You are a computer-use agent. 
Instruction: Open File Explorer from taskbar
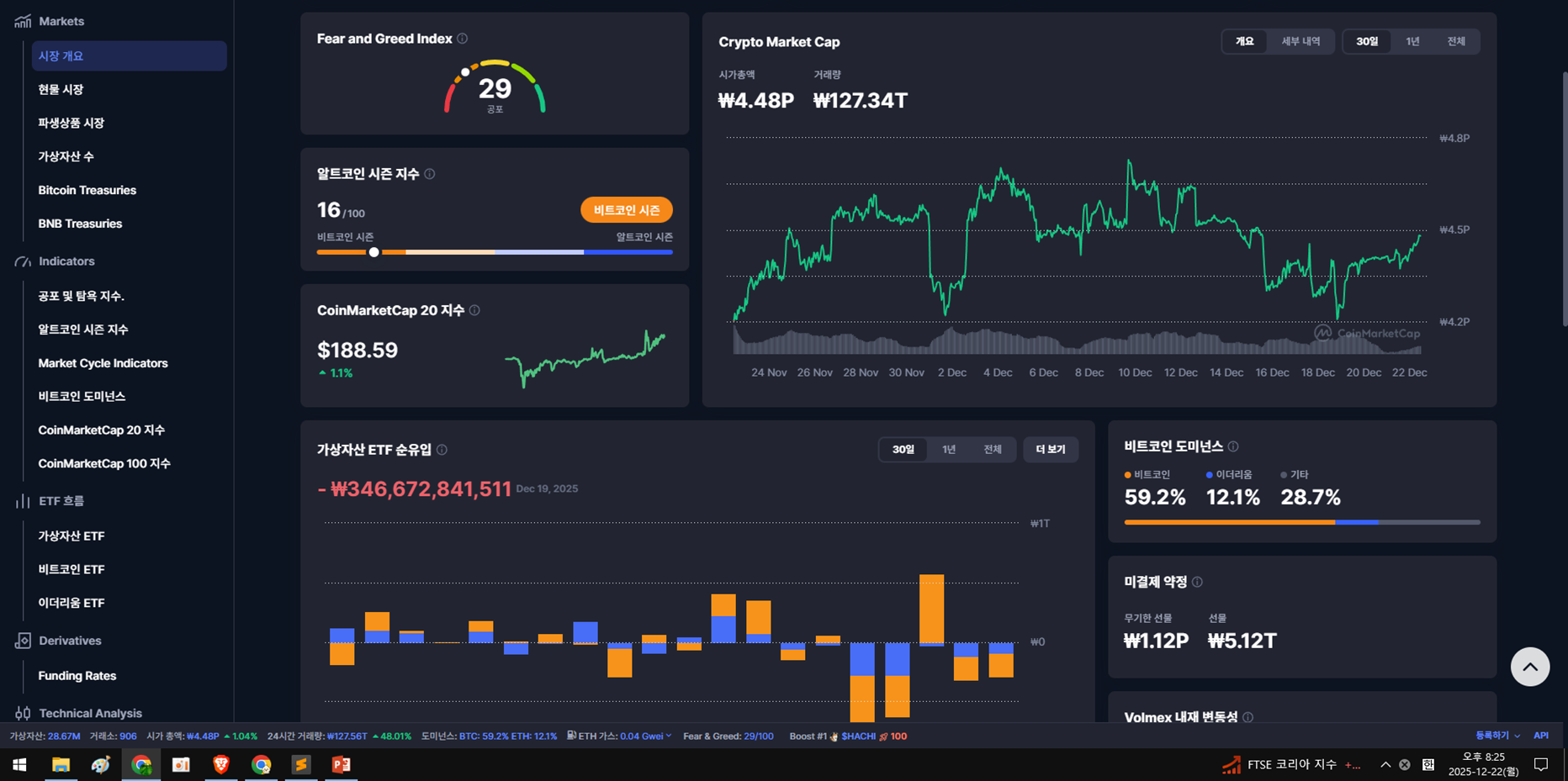click(x=61, y=764)
